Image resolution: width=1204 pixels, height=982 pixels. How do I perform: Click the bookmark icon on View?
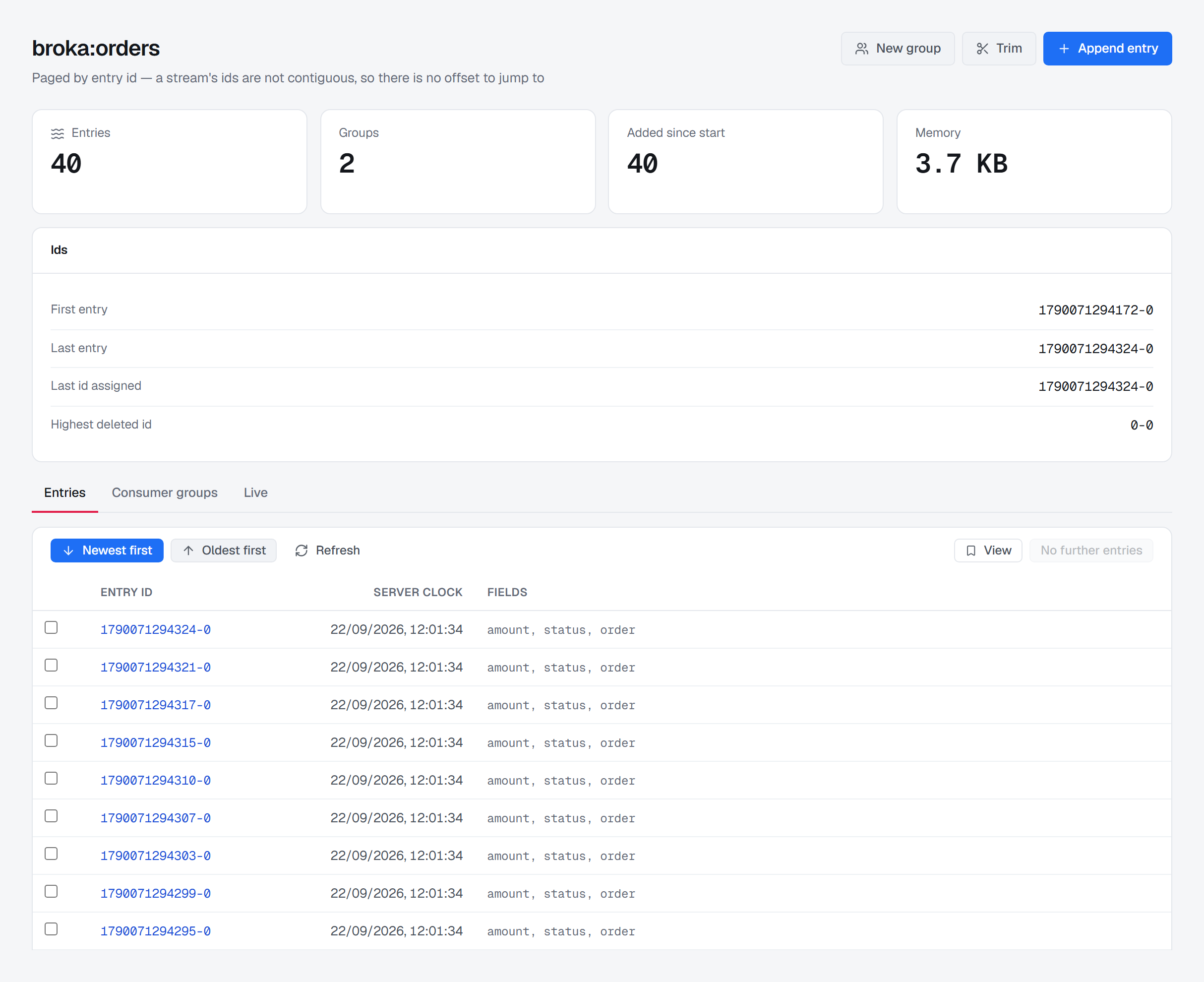tap(970, 551)
